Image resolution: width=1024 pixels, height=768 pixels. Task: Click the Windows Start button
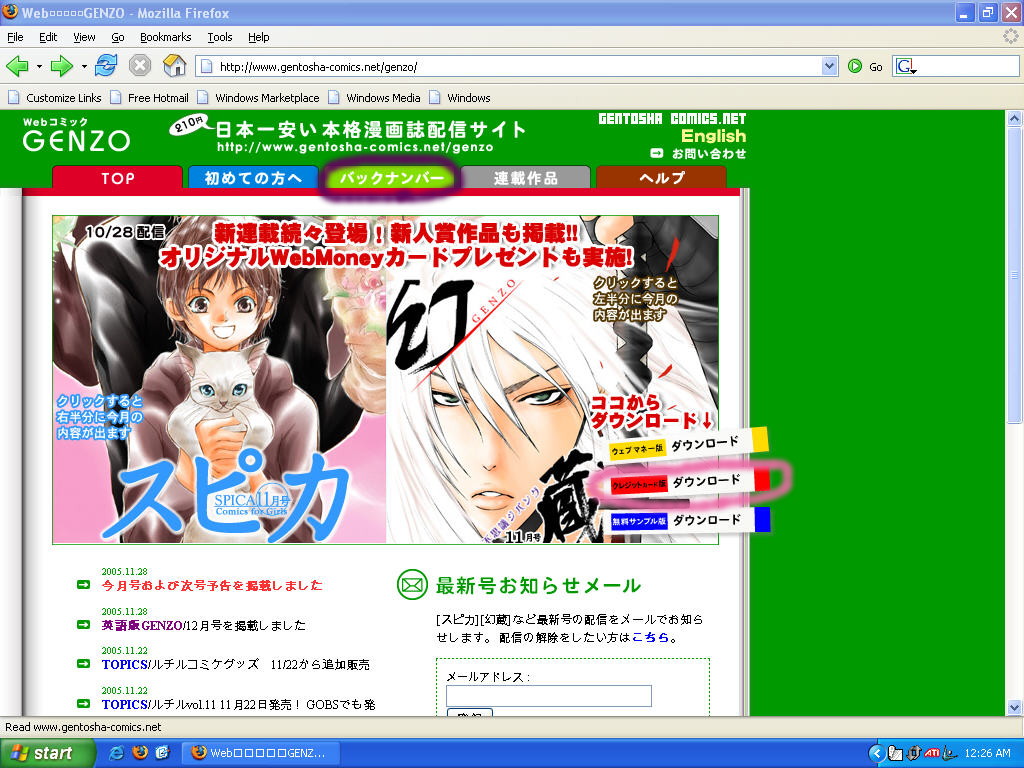click(42, 753)
